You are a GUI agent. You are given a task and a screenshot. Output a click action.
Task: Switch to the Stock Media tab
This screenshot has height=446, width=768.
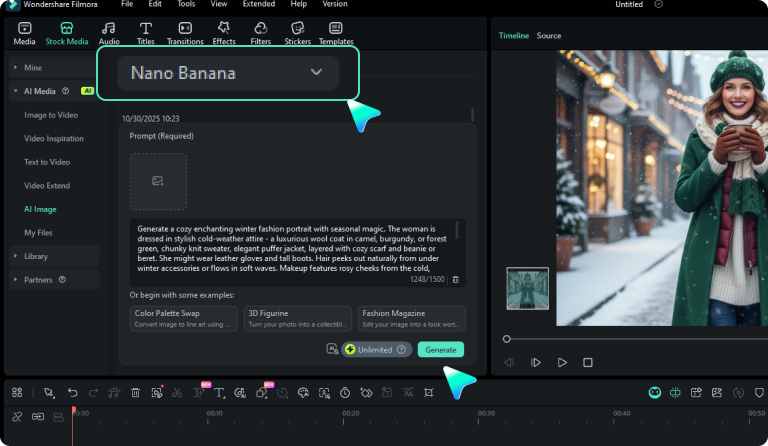click(67, 33)
